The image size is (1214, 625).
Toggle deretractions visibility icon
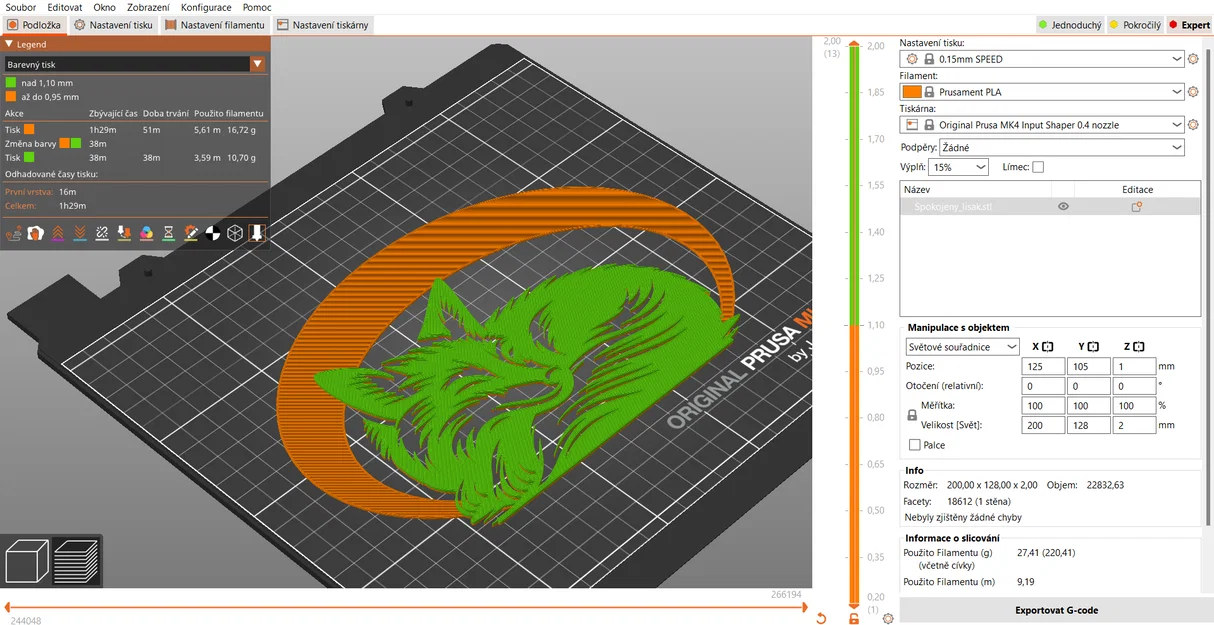pyautogui.click(x=80, y=233)
